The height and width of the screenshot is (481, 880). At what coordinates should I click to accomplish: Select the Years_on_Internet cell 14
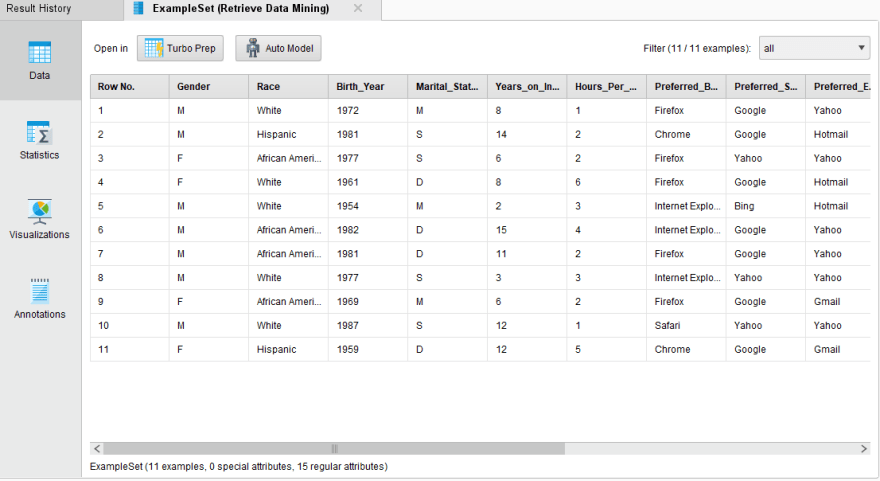tap(527, 135)
